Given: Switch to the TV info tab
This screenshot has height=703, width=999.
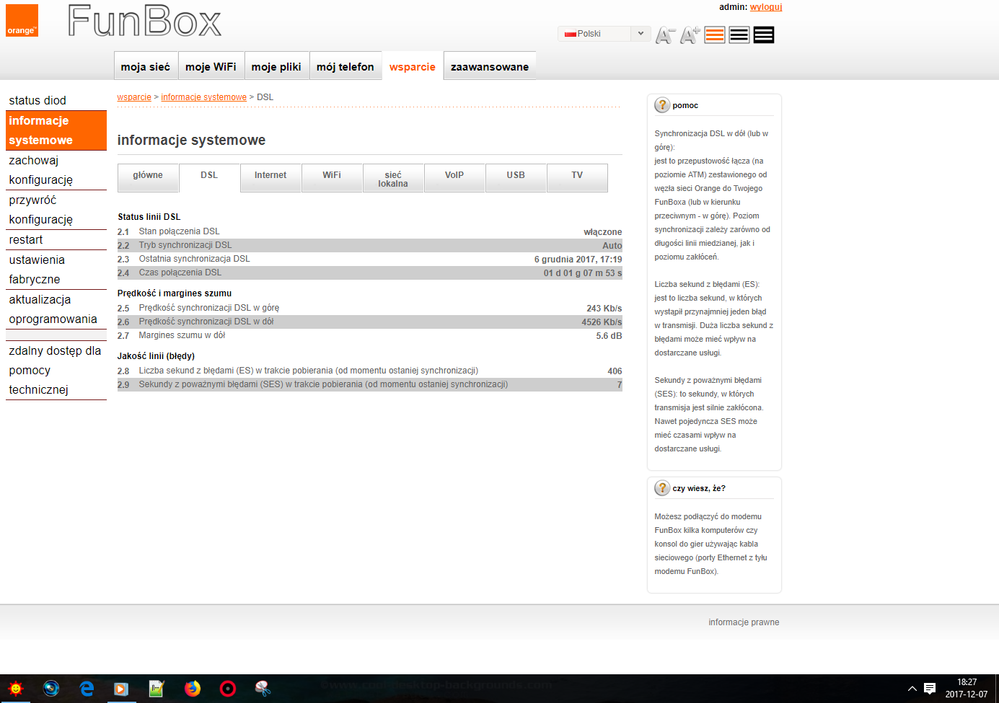Looking at the screenshot, I should 577,177.
